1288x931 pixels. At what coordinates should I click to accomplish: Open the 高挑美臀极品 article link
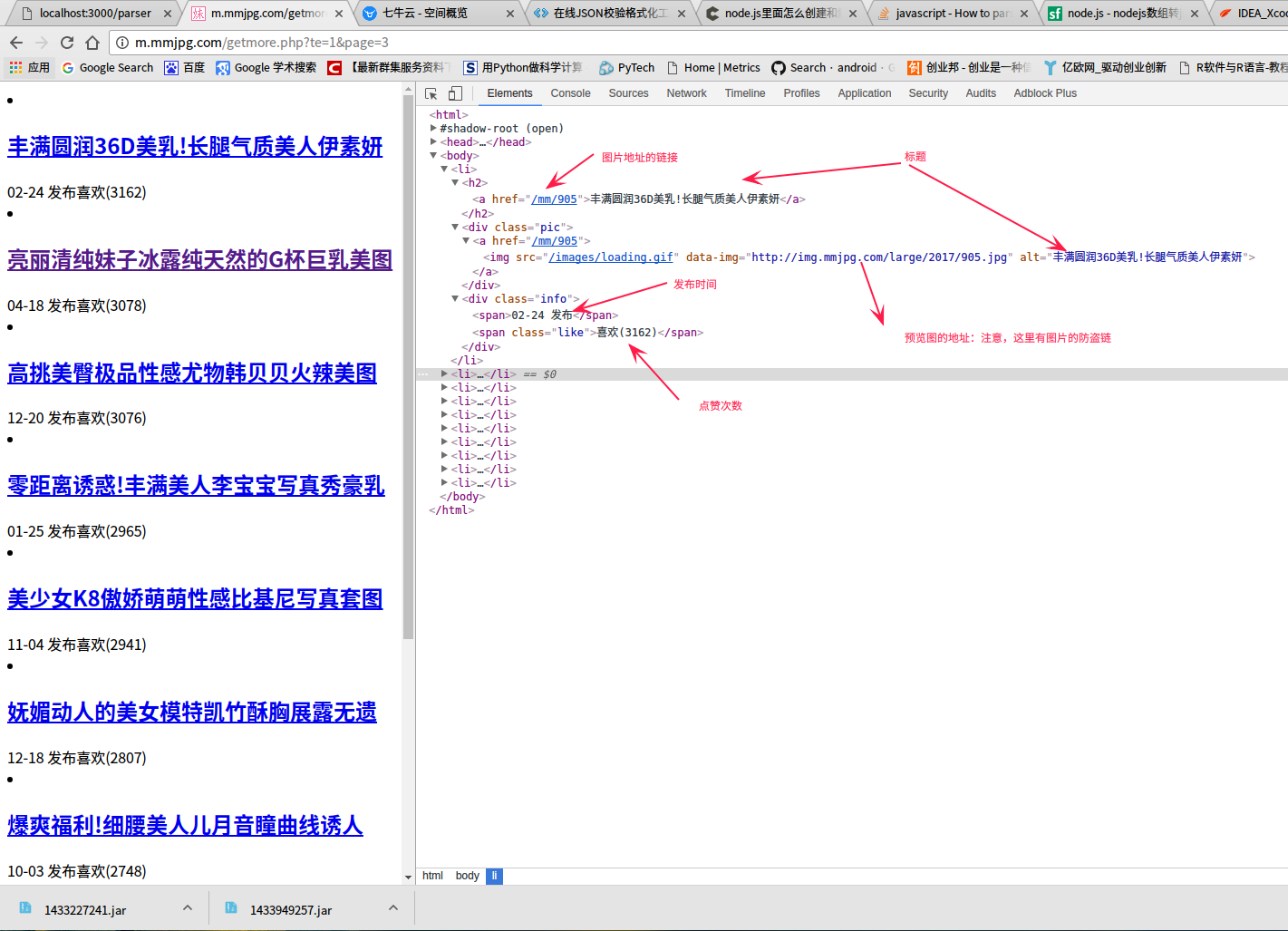(x=192, y=373)
